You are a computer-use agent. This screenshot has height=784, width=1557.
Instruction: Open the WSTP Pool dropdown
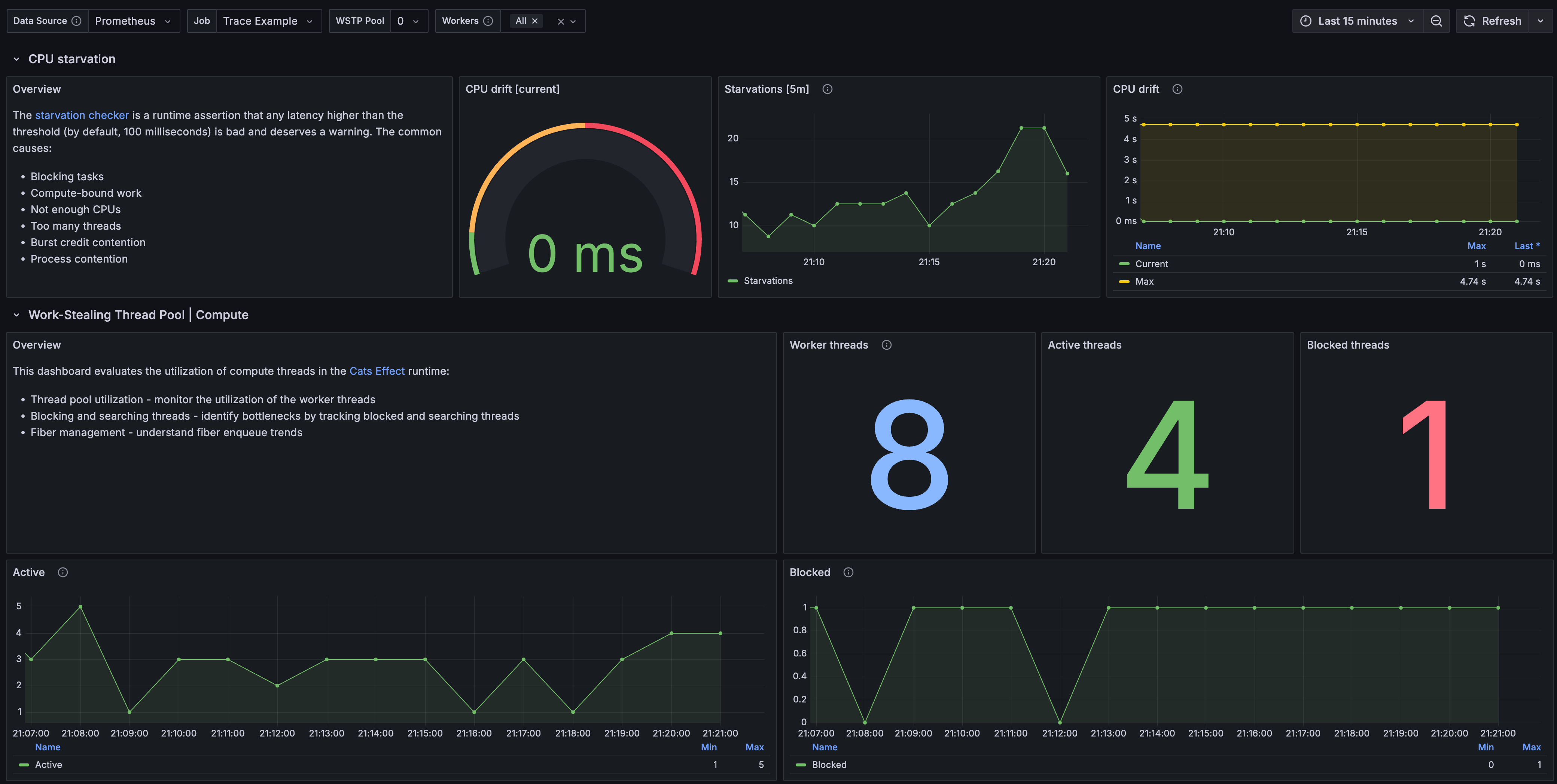pyautogui.click(x=409, y=21)
